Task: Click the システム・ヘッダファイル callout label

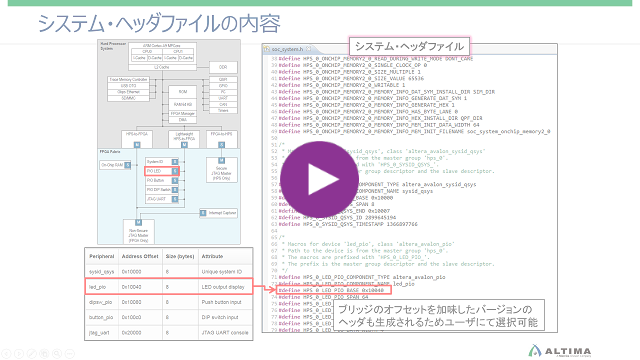Action: (409, 46)
